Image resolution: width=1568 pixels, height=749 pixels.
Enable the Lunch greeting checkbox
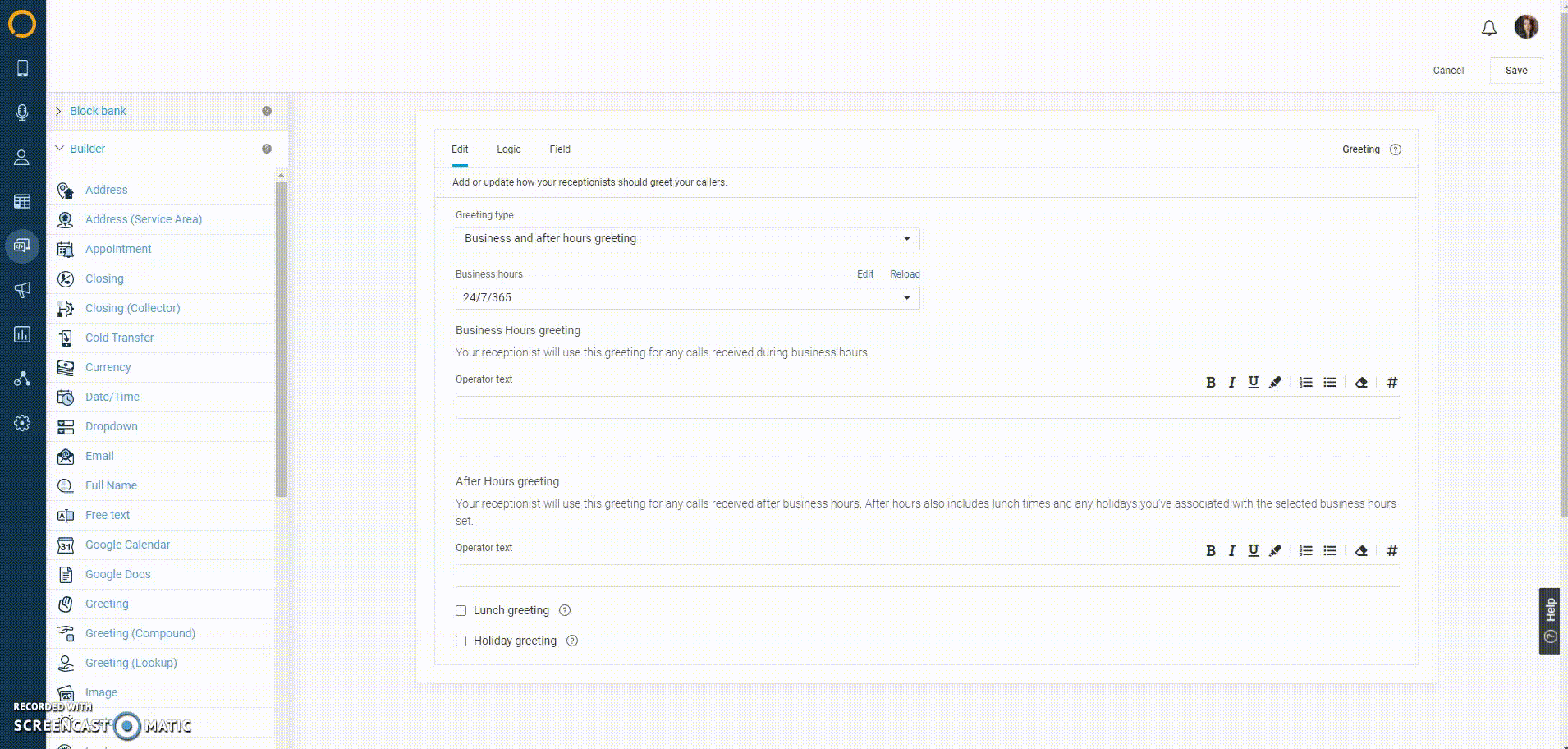tap(461, 611)
